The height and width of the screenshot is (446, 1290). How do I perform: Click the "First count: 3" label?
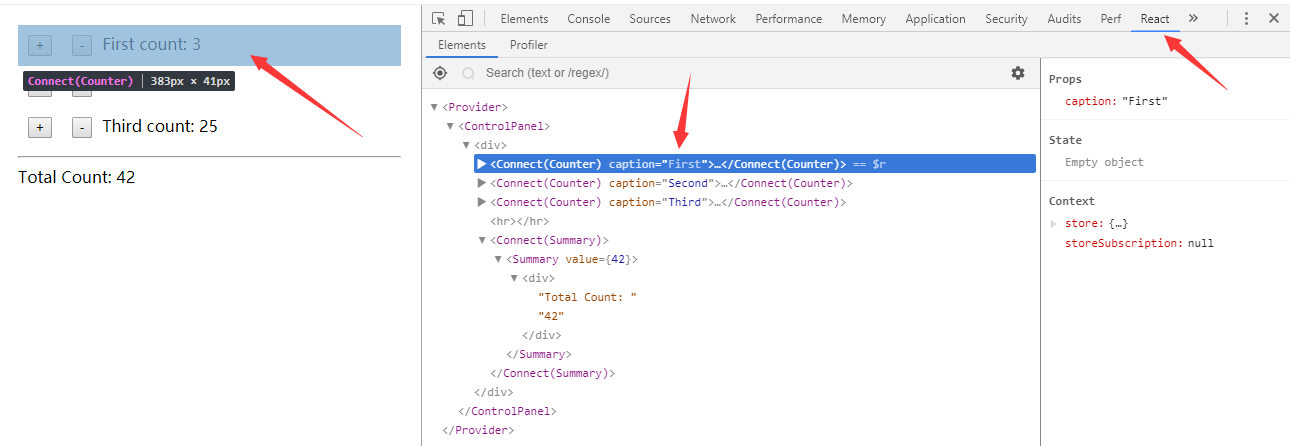[152, 44]
